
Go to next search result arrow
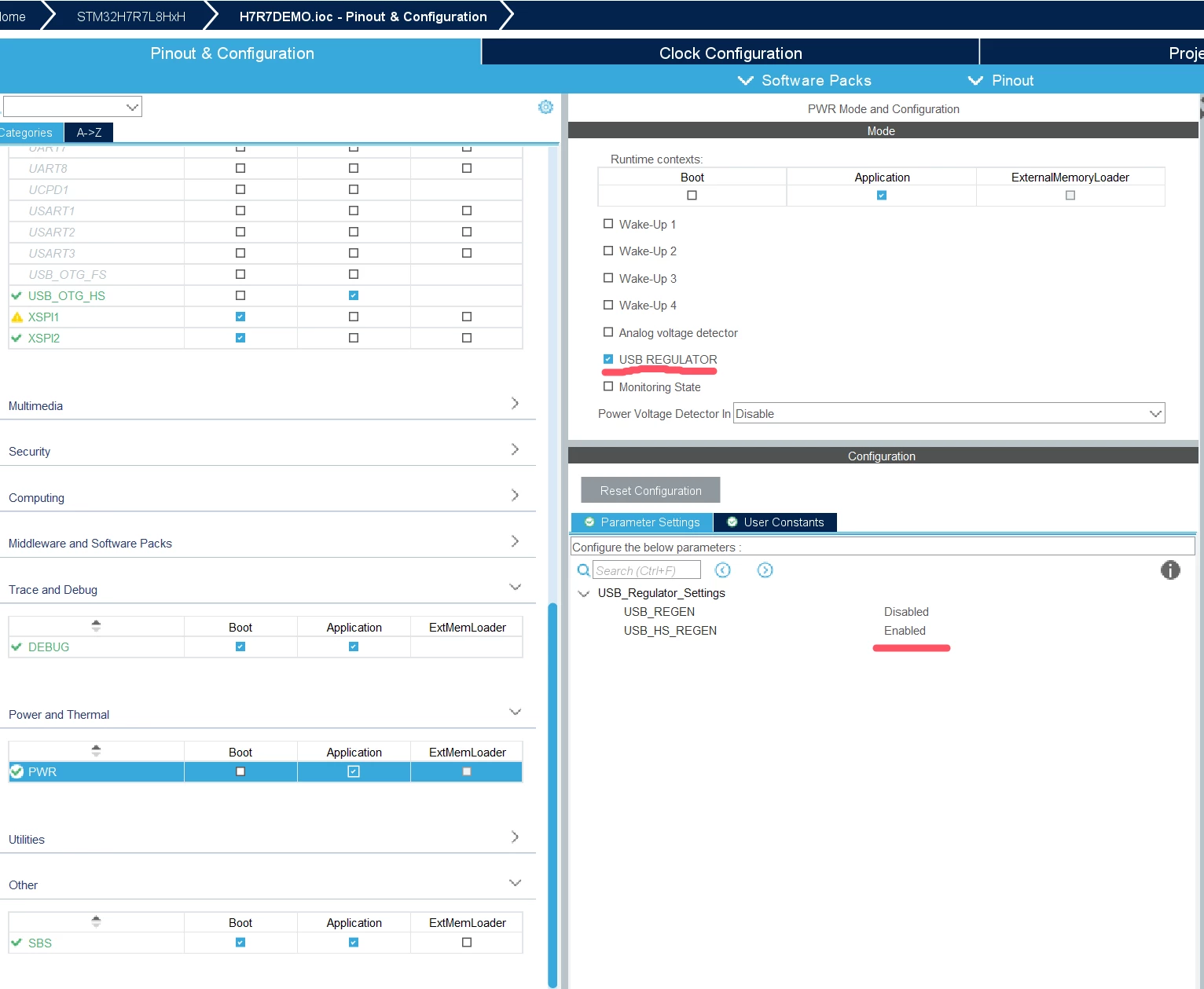(x=765, y=570)
